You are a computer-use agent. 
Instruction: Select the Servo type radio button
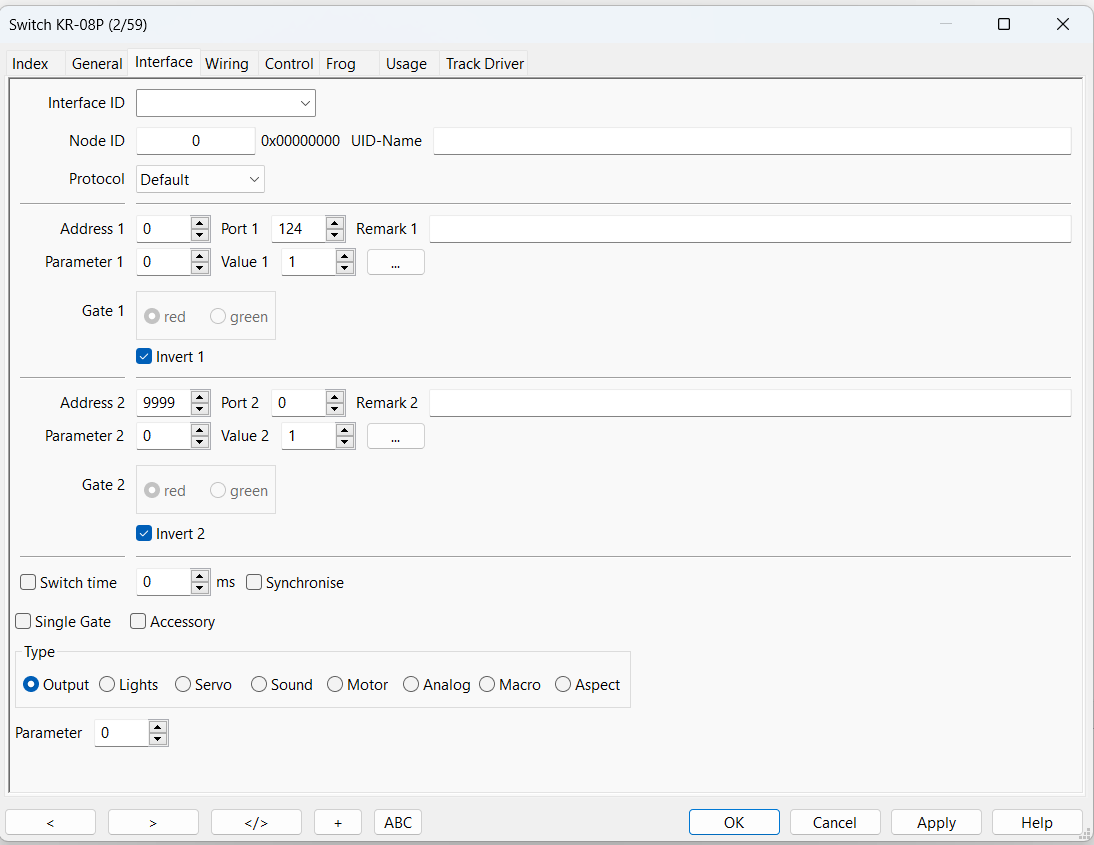coord(183,685)
